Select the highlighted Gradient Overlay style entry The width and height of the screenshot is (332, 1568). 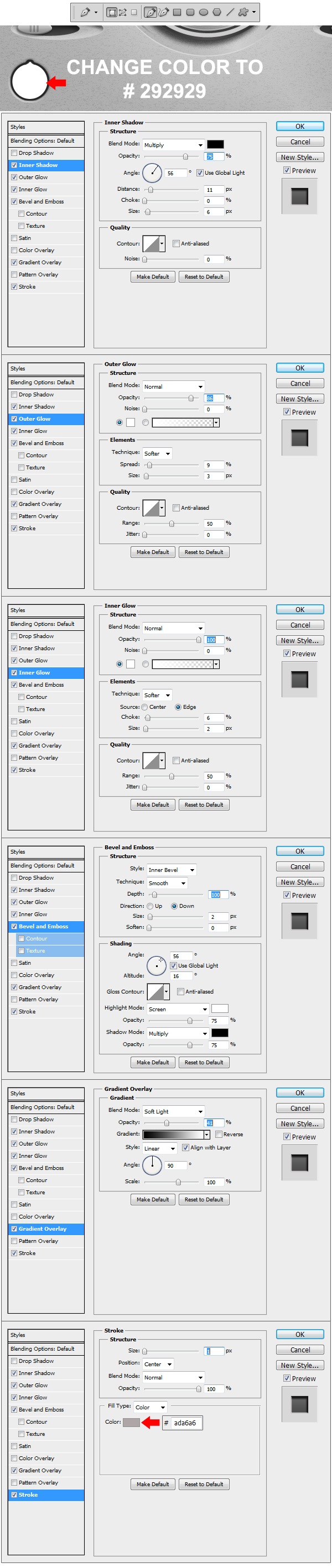pyautogui.click(x=46, y=1229)
